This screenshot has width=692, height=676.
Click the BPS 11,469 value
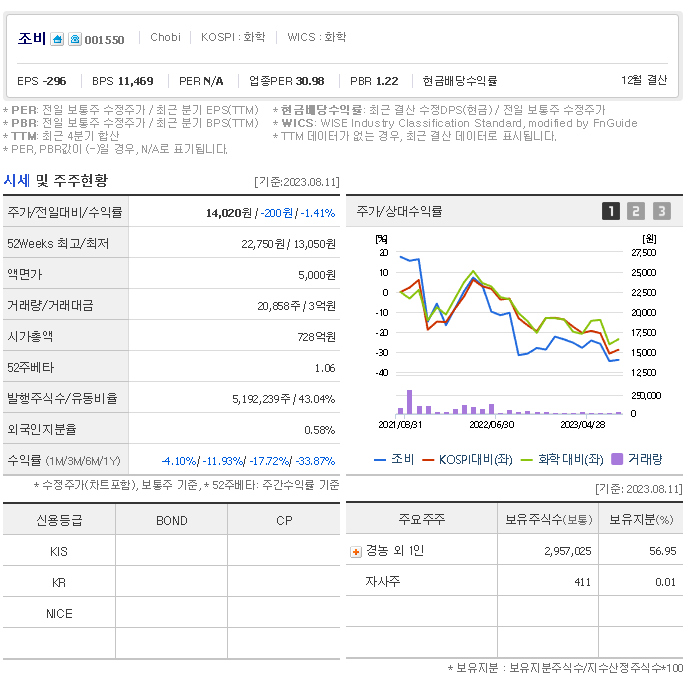click(x=123, y=81)
